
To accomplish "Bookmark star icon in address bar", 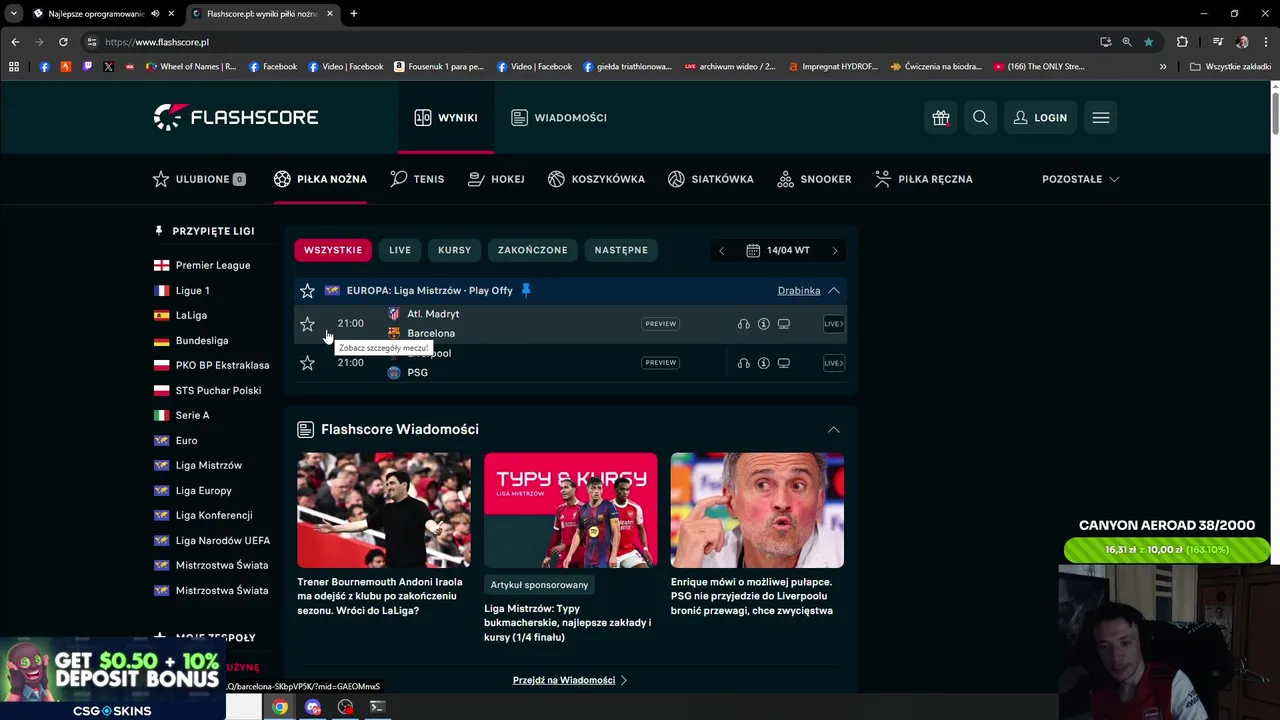I will [1148, 42].
